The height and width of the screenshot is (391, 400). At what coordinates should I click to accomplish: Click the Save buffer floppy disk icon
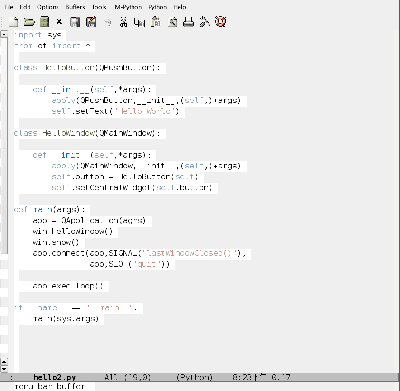pos(75,22)
